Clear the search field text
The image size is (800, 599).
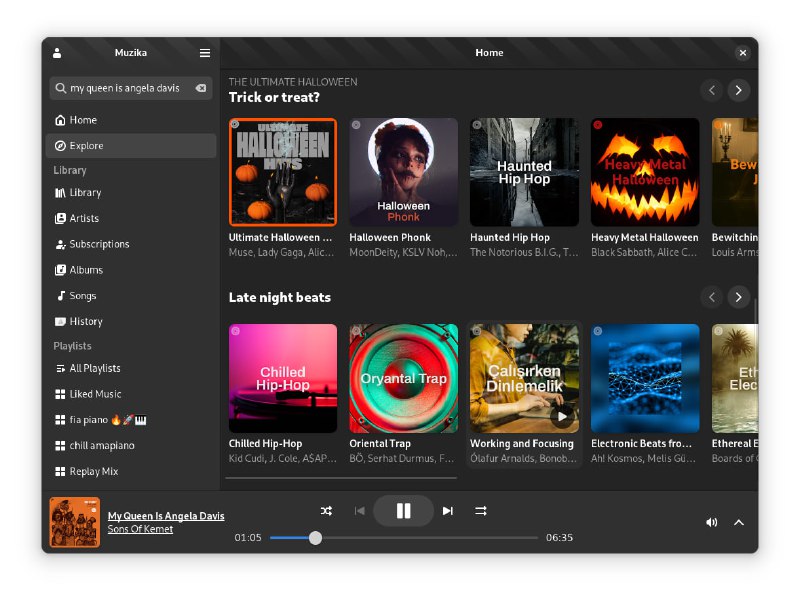coord(201,88)
